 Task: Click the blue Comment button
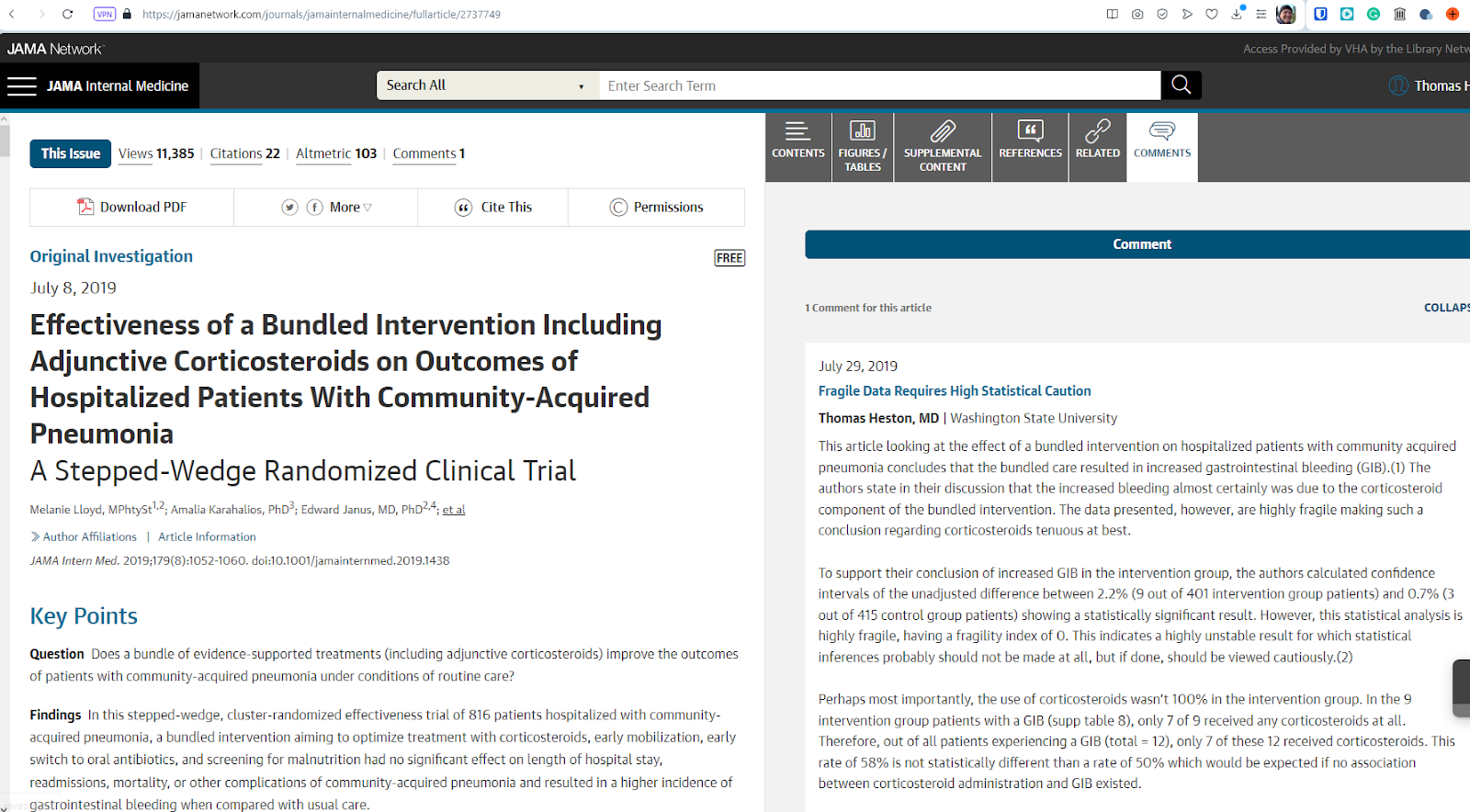coord(1137,244)
